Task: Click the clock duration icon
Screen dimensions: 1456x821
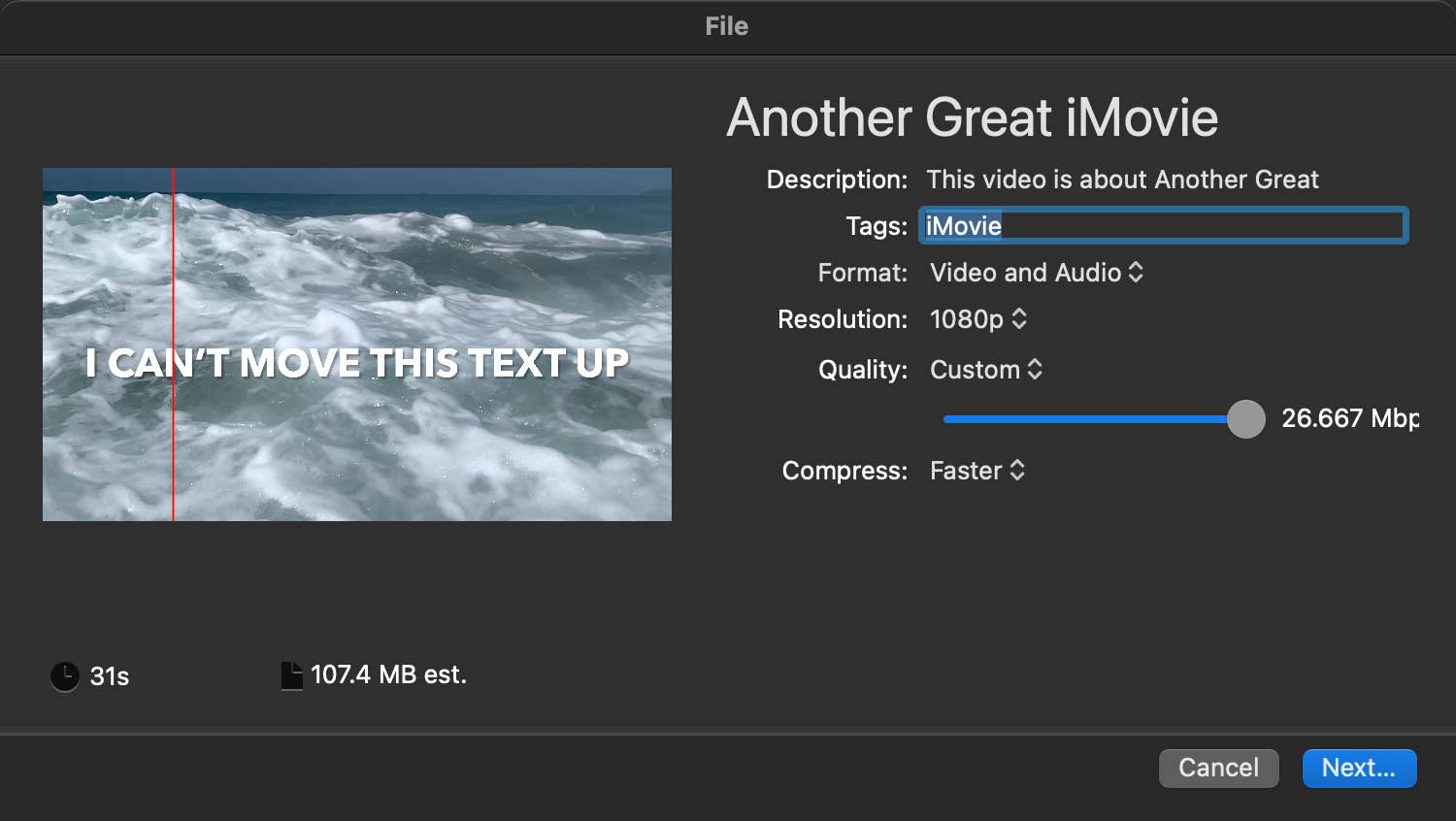Action: (64, 676)
